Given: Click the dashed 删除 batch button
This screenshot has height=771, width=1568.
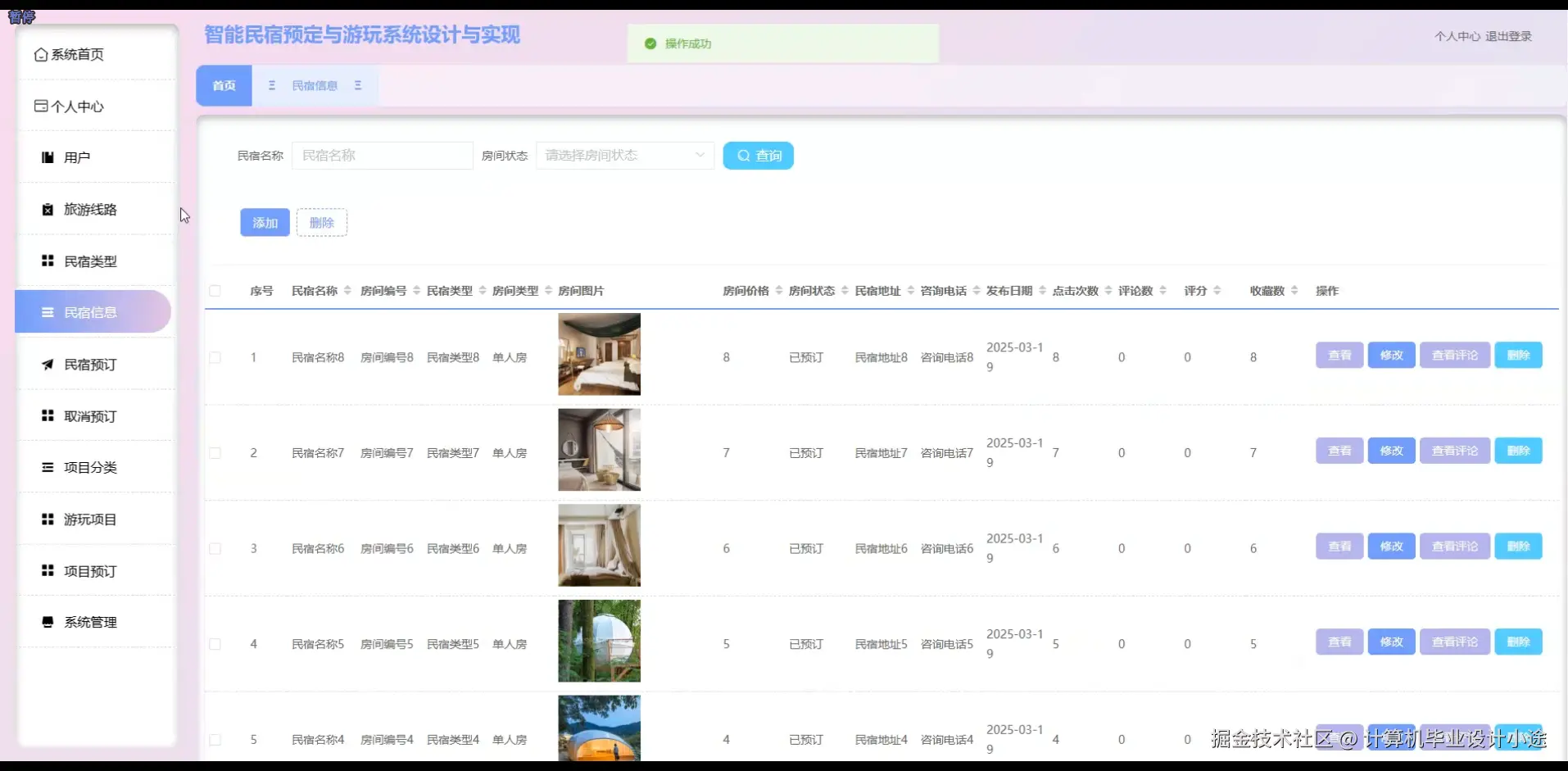Looking at the screenshot, I should point(322,223).
